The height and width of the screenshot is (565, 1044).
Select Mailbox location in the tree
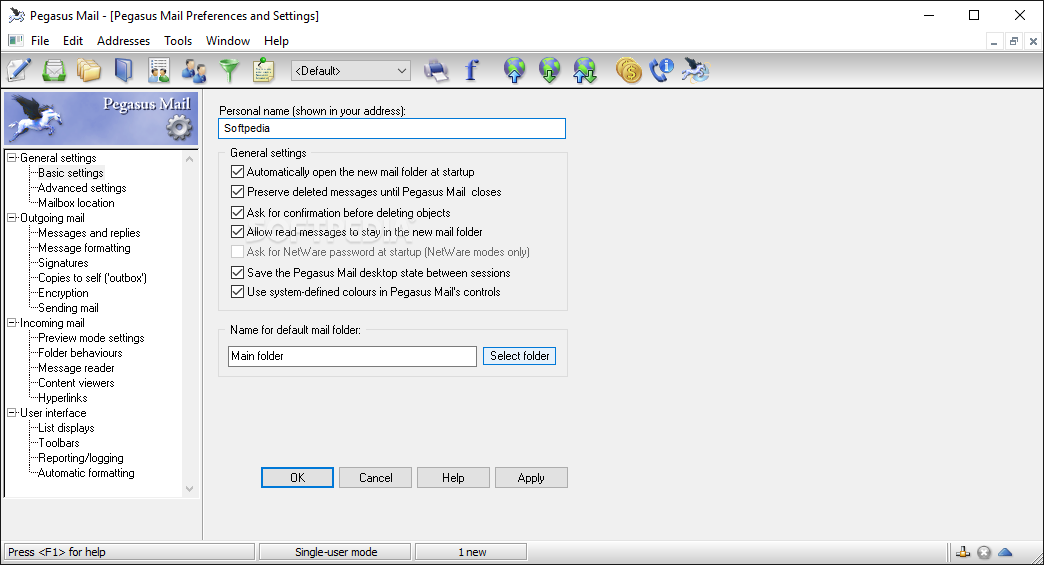76,203
